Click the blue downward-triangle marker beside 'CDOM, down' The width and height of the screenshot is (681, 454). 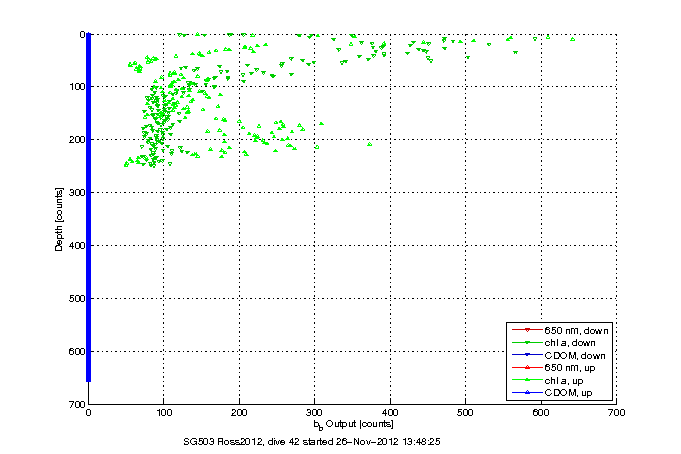pos(527,355)
